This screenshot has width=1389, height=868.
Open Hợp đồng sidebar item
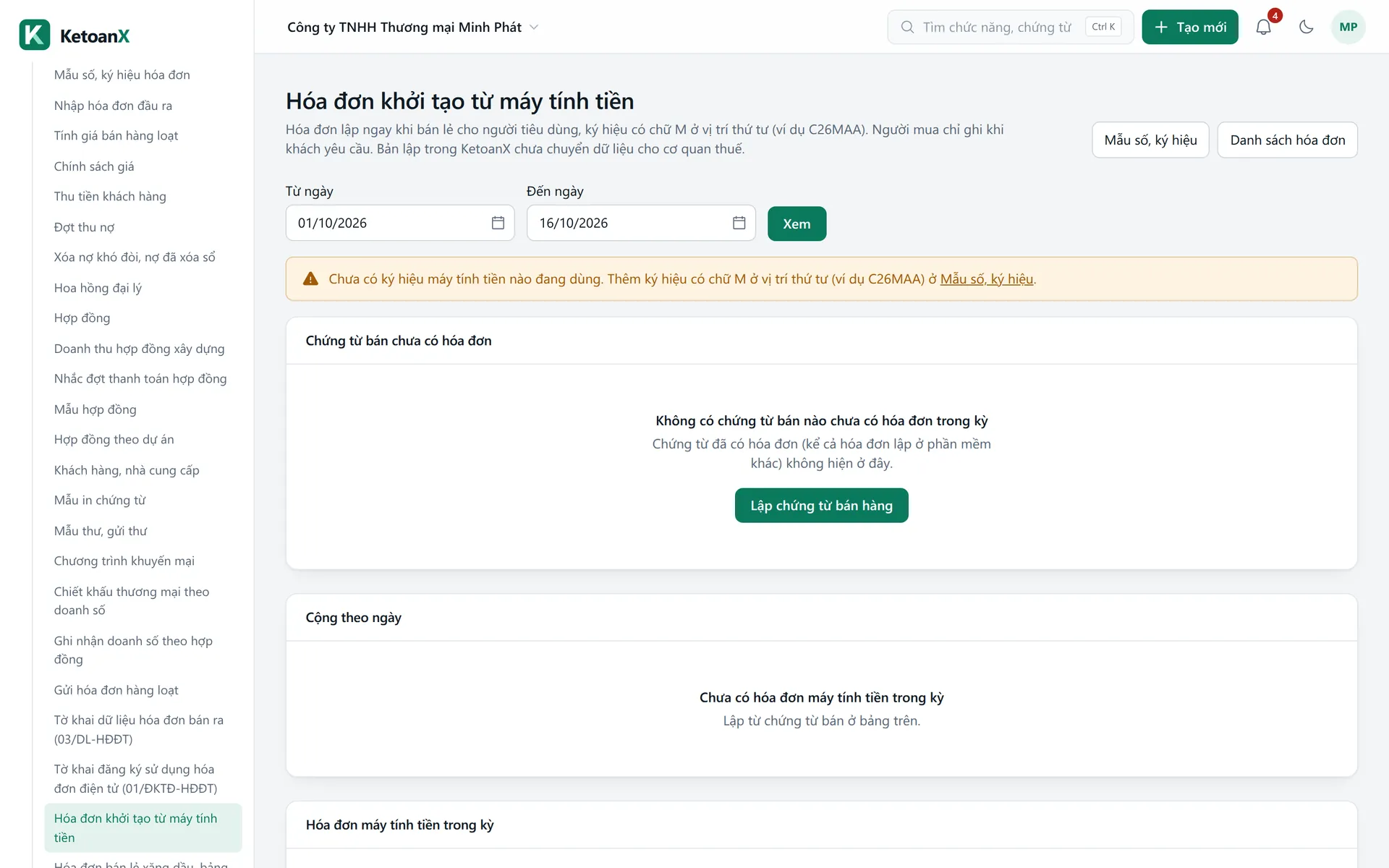(143, 318)
